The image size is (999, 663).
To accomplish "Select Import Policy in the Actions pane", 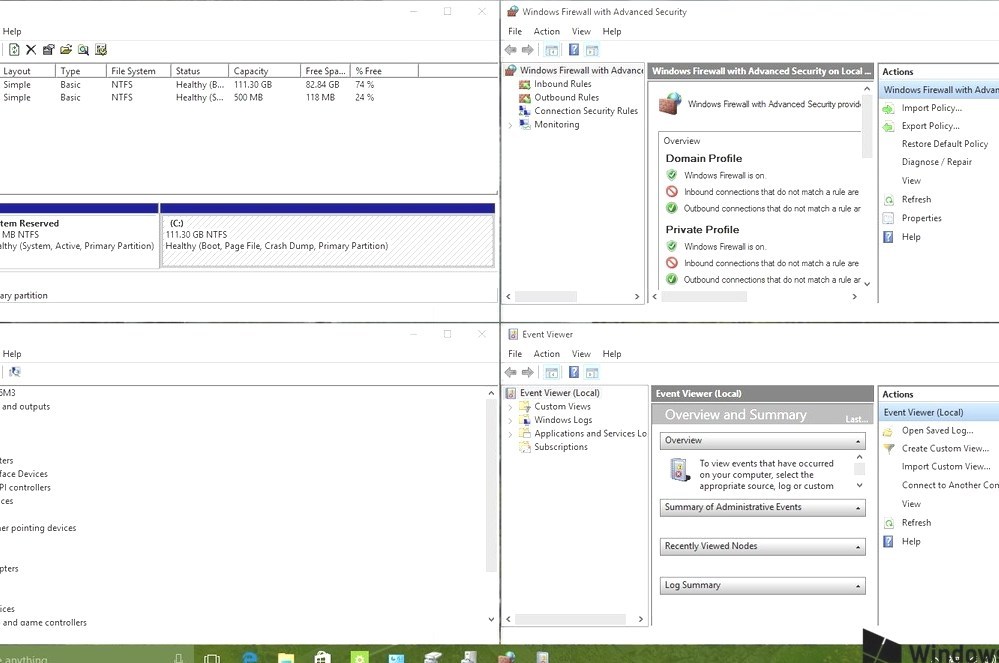I will [930, 107].
